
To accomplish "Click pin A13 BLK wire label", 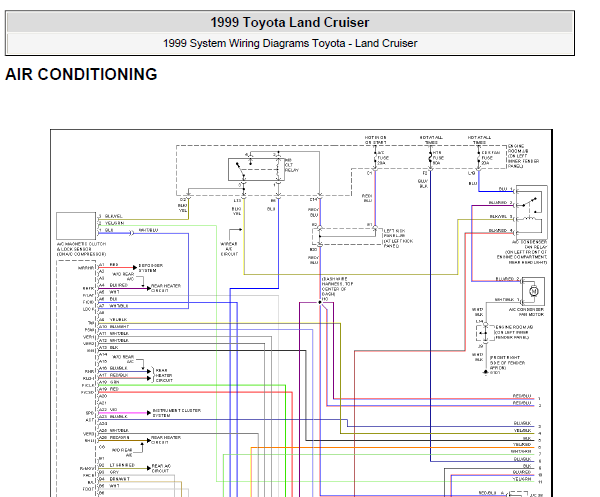I will click(x=114, y=347).
